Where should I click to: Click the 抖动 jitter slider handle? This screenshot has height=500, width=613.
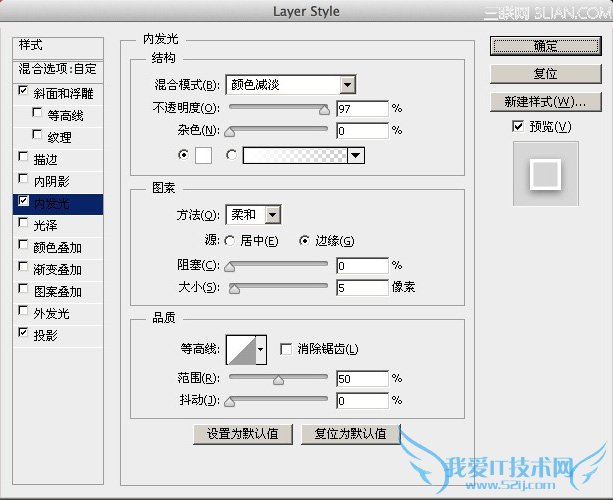[x=230, y=401]
